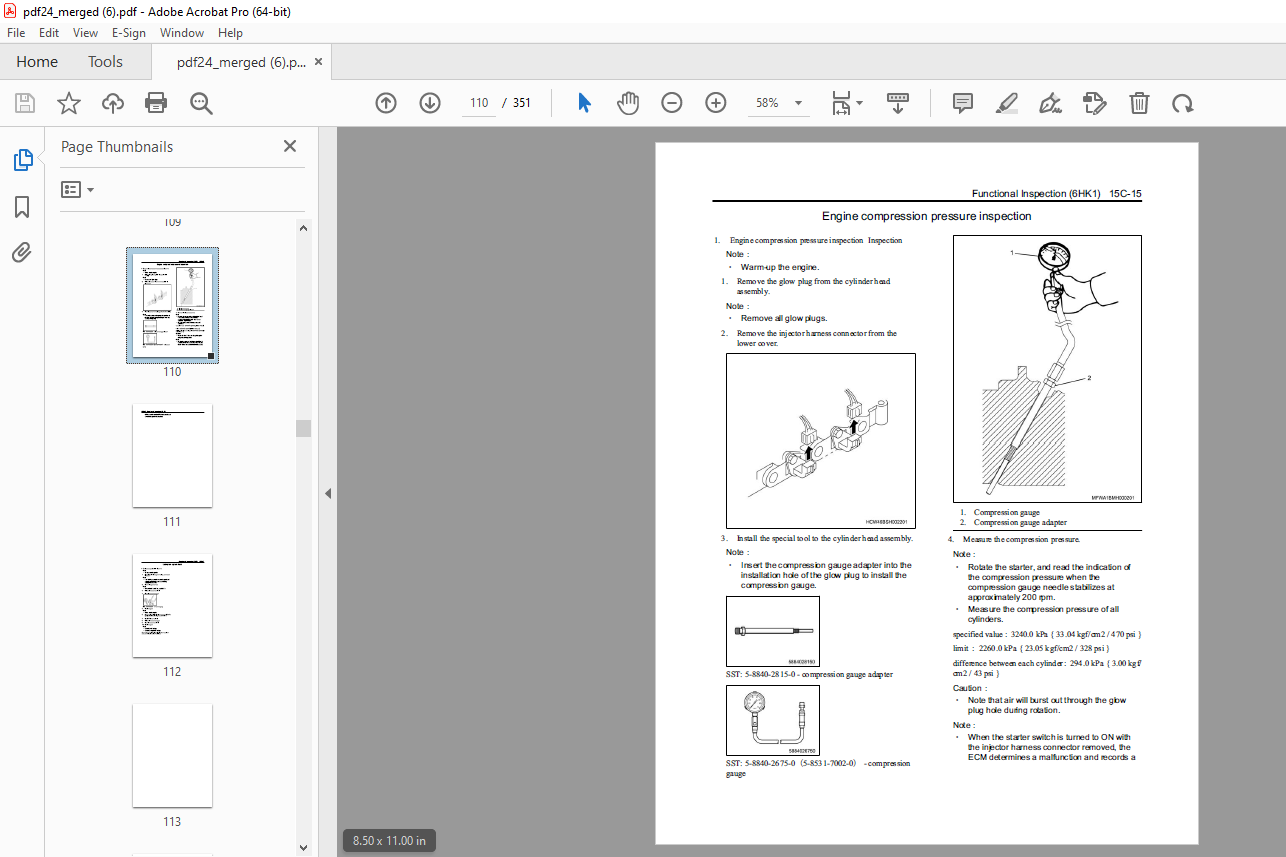Click the Save file icon

point(25,103)
